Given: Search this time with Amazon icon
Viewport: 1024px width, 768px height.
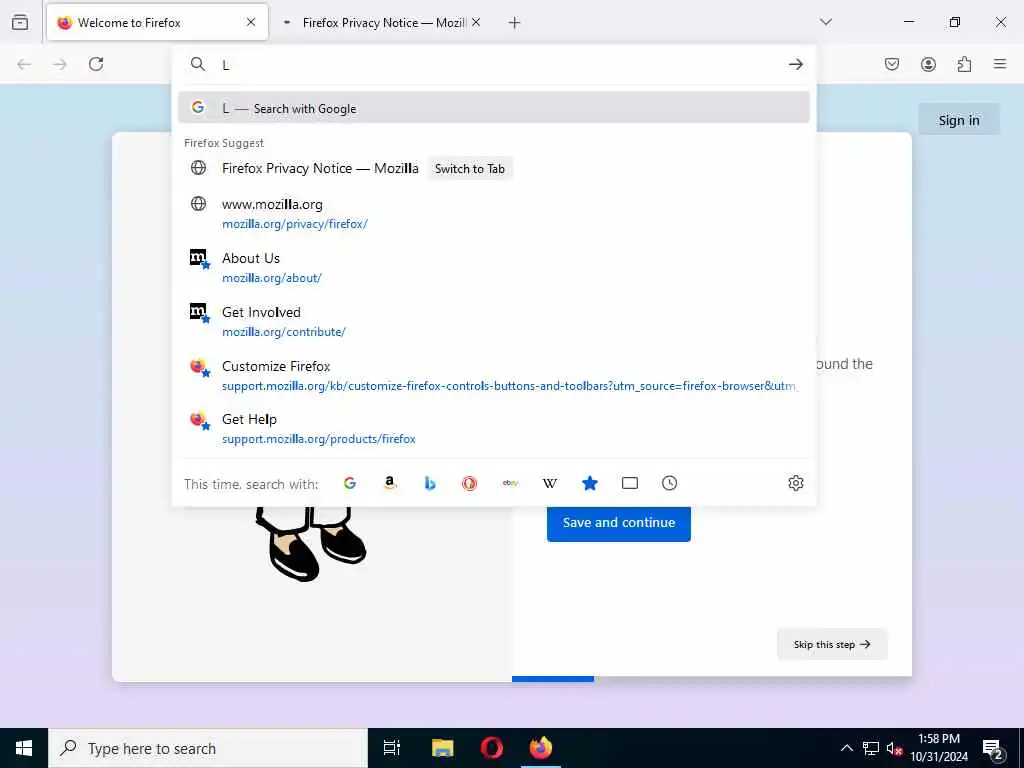Looking at the screenshot, I should (x=390, y=483).
